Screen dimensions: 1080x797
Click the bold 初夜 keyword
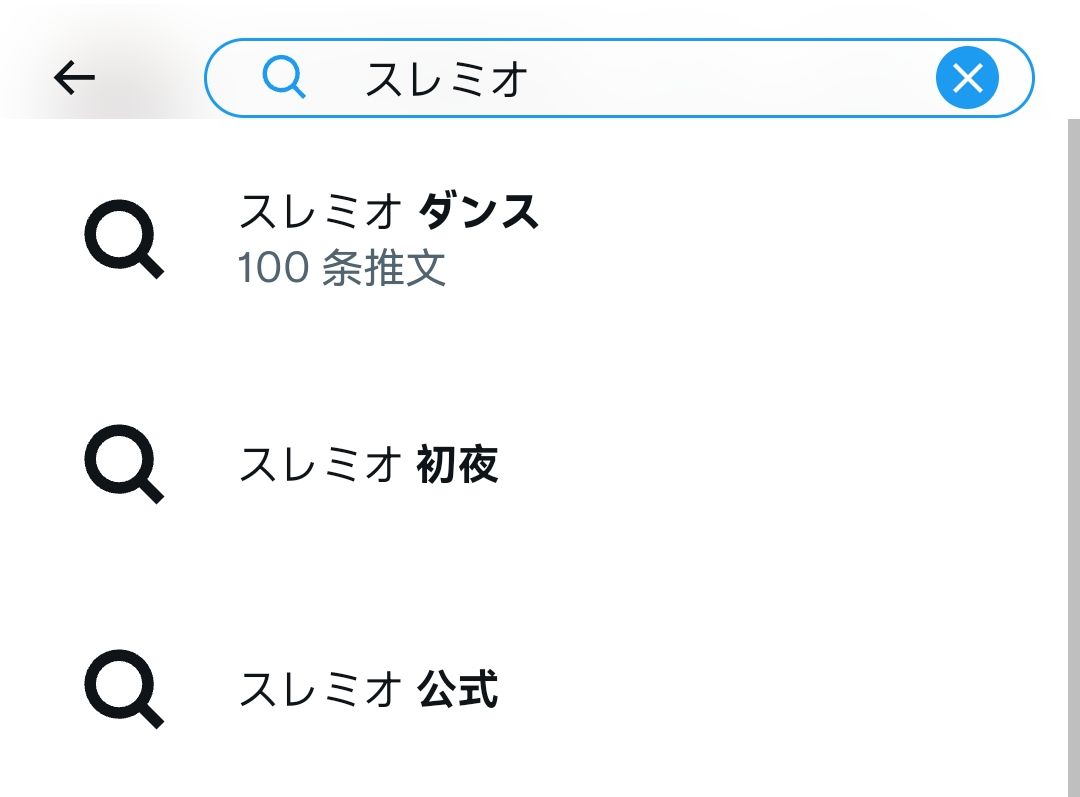pos(457,464)
